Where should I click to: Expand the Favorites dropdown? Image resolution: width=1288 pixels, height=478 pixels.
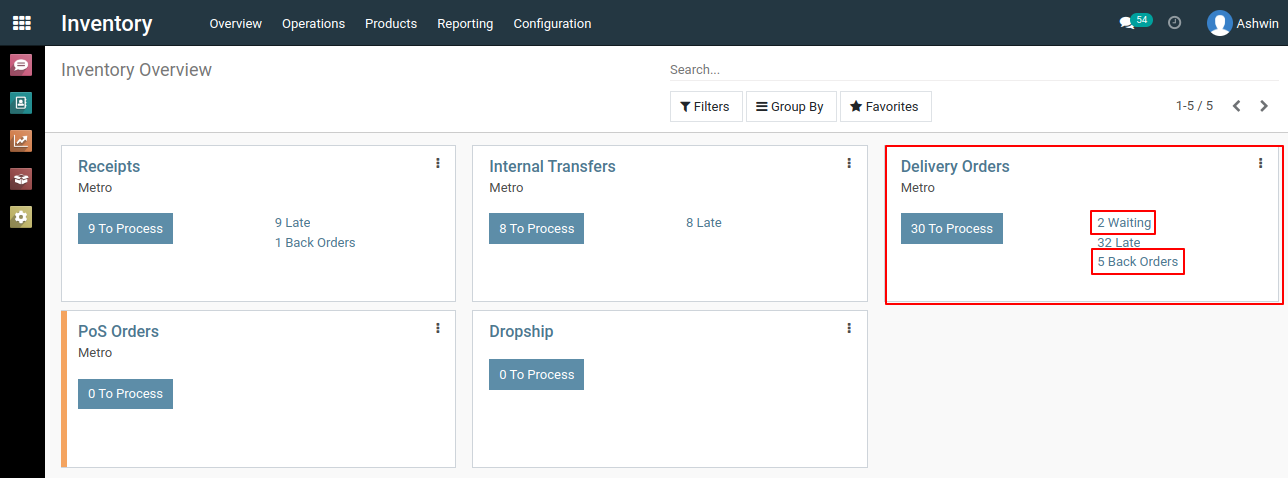[886, 106]
